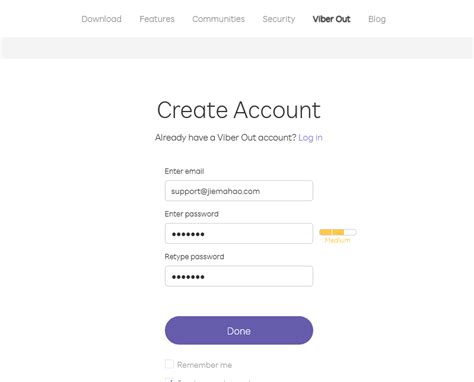474x382 pixels.
Task: Submit the form with Done button
Action: click(239, 330)
